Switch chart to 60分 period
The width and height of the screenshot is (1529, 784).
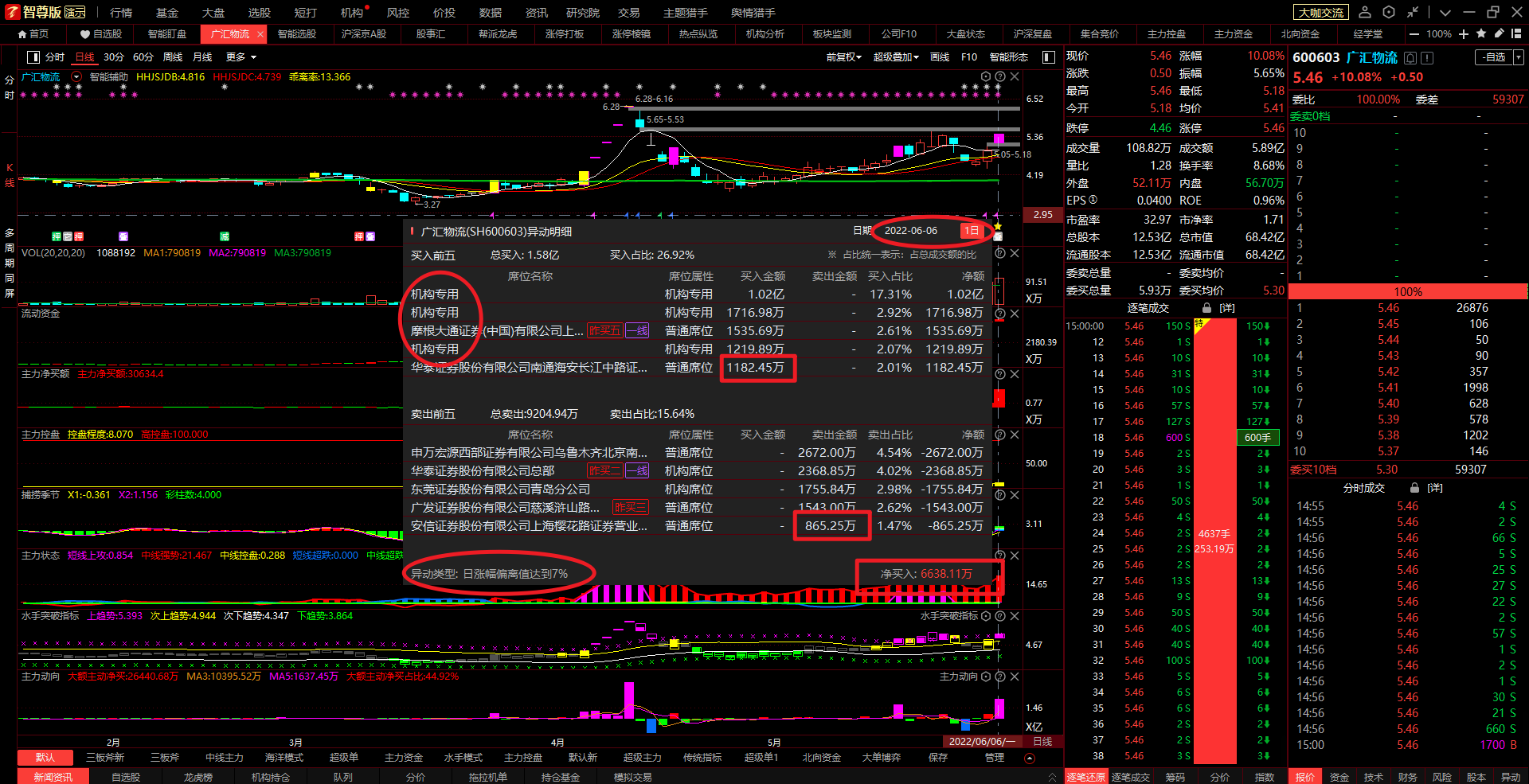pyautogui.click(x=143, y=57)
